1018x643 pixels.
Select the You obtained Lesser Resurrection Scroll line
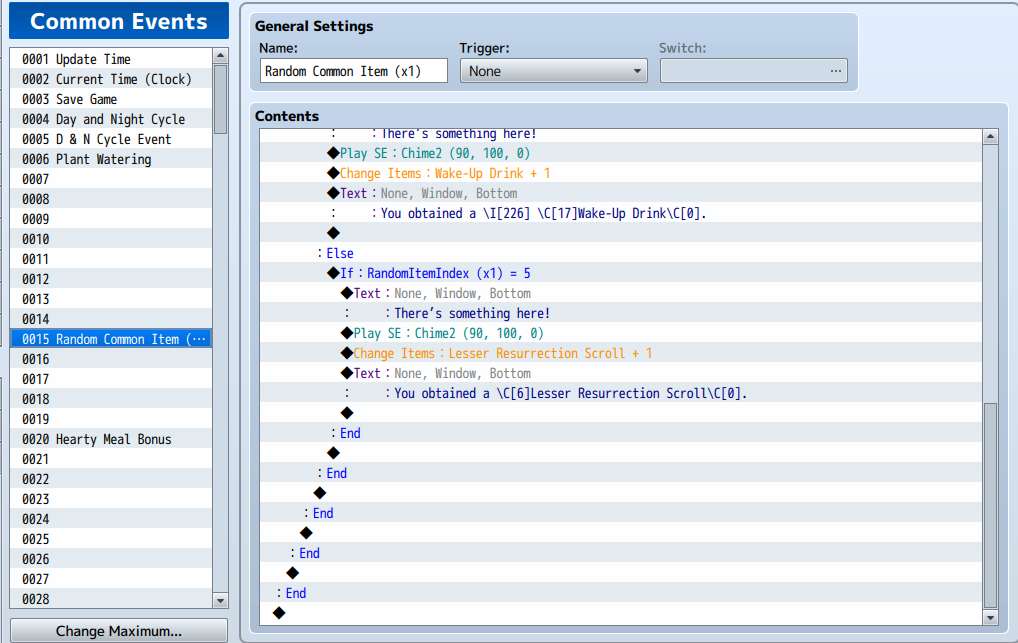(621, 393)
